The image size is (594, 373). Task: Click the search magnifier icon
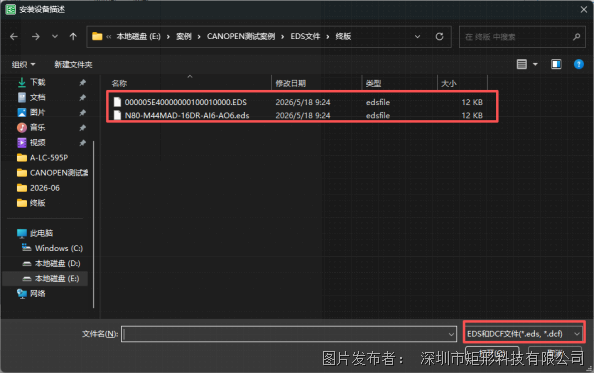point(577,37)
